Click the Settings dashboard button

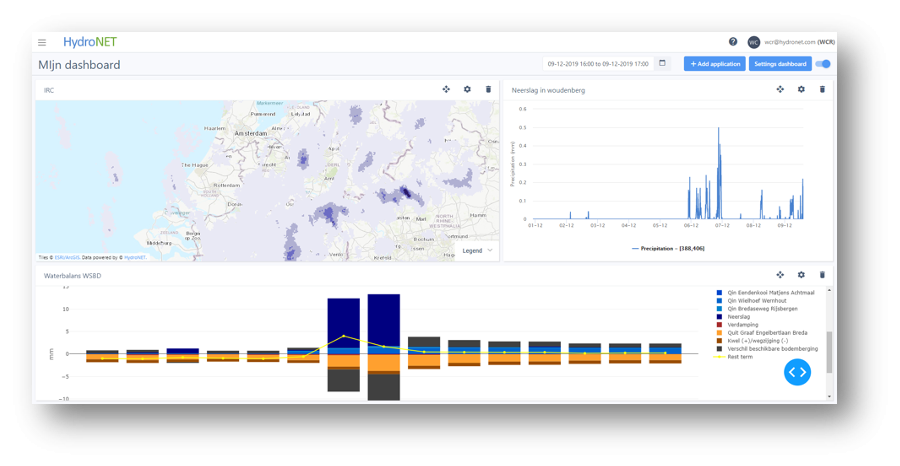pyautogui.click(x=780, y=64)
